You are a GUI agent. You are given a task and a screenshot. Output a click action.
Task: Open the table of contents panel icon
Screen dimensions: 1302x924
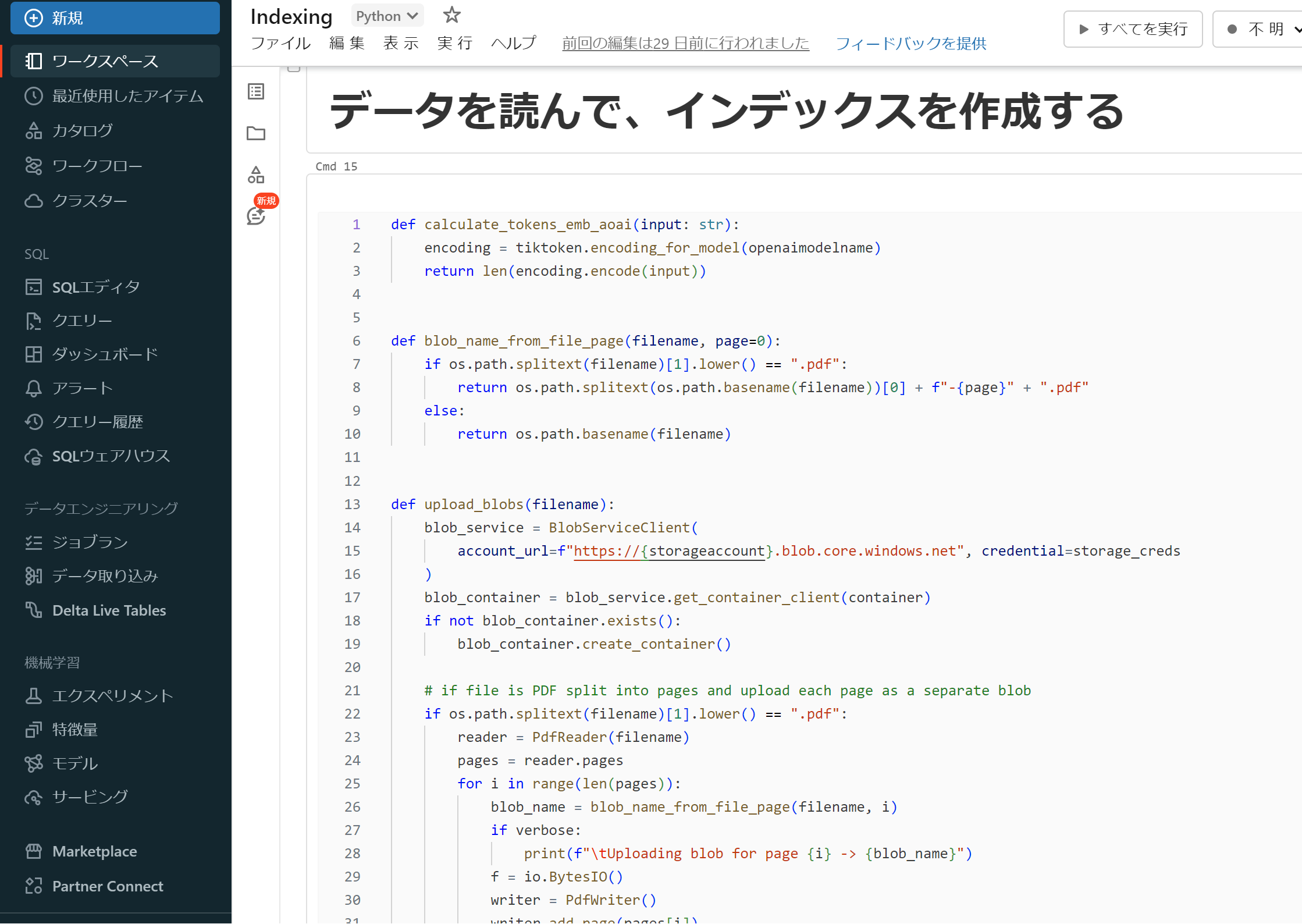256,91
